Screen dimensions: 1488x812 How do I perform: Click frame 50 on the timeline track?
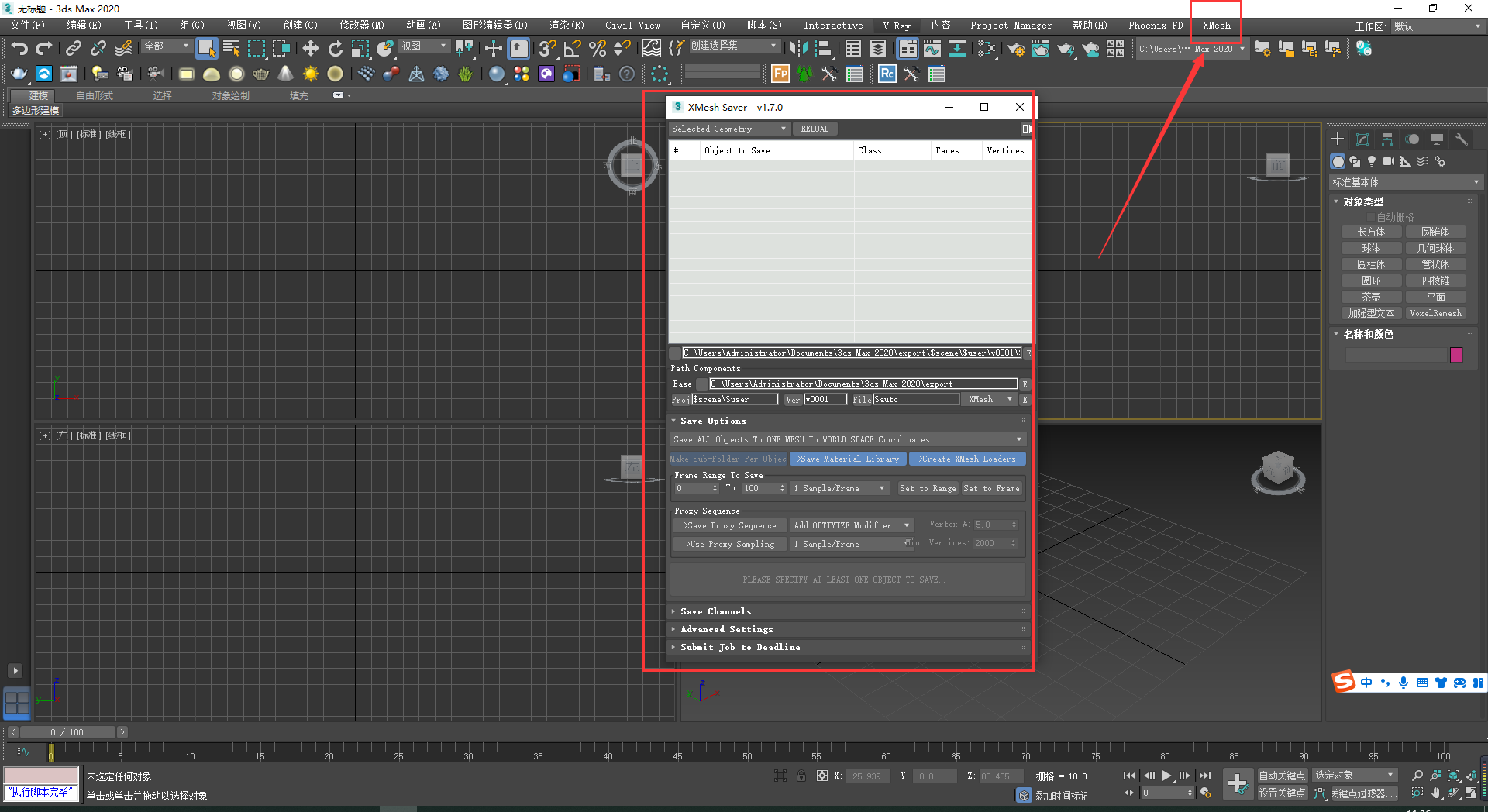(x=747, y=751)
